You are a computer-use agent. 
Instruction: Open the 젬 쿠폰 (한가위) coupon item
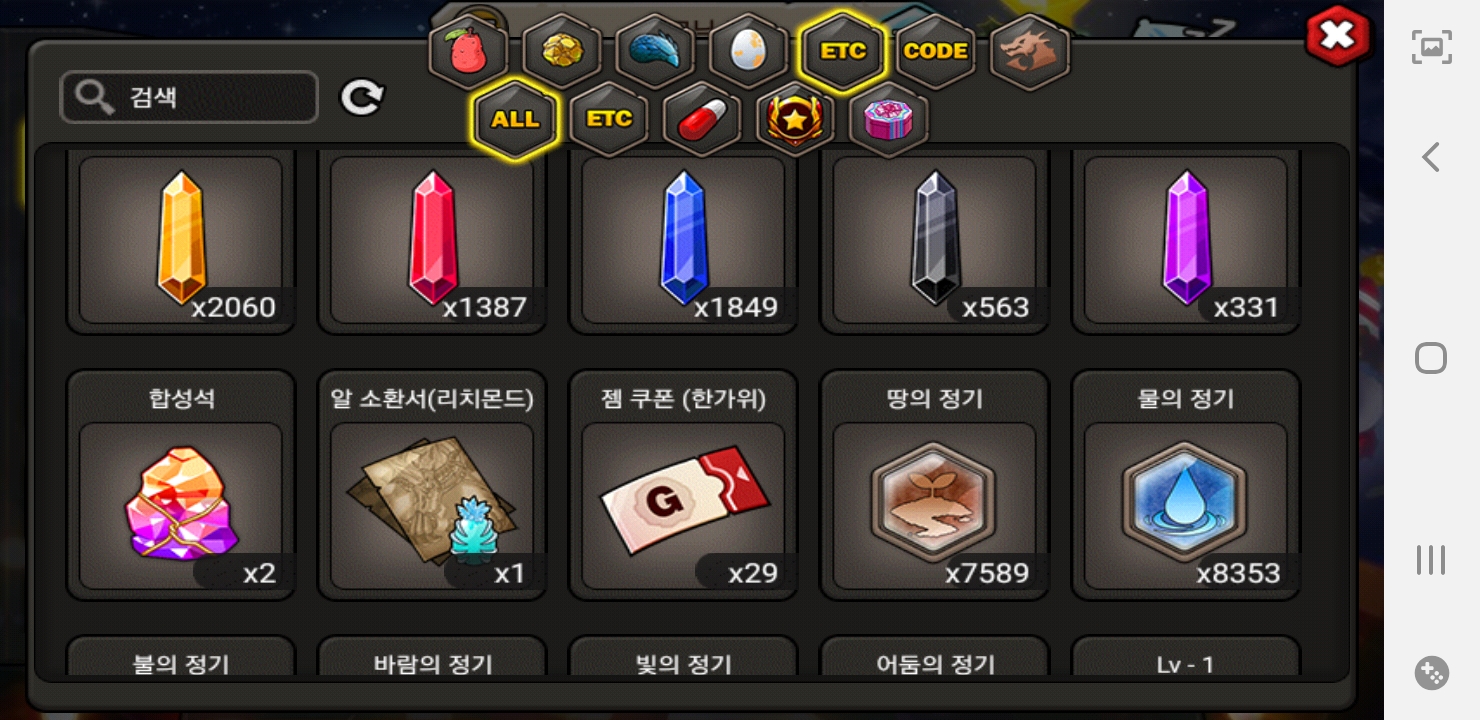tap(683, 485)
